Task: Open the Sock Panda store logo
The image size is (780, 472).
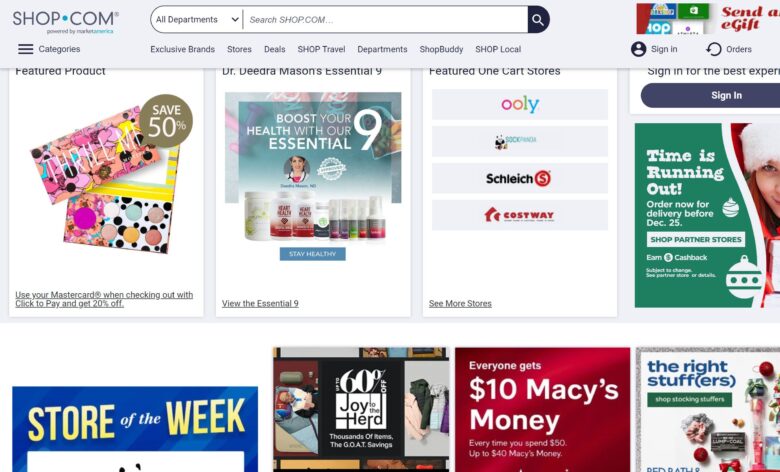Action: pos(520,141)
